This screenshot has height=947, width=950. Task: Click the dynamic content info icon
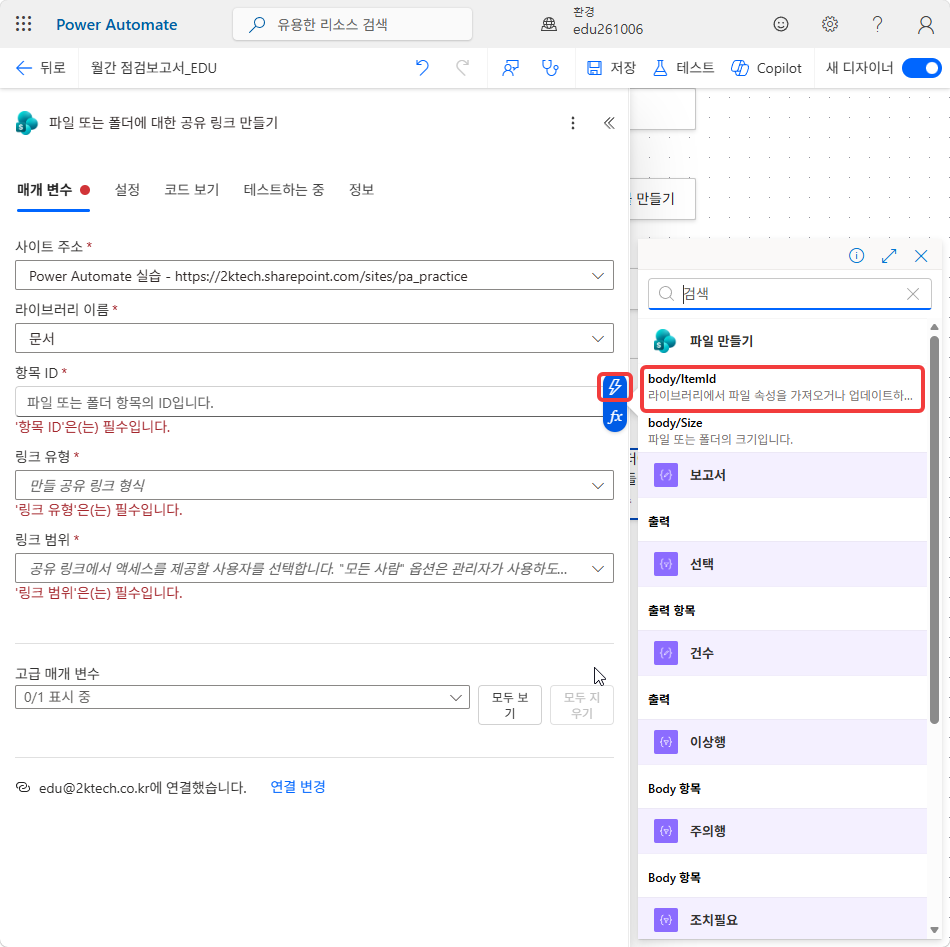[x=856, y=256]
